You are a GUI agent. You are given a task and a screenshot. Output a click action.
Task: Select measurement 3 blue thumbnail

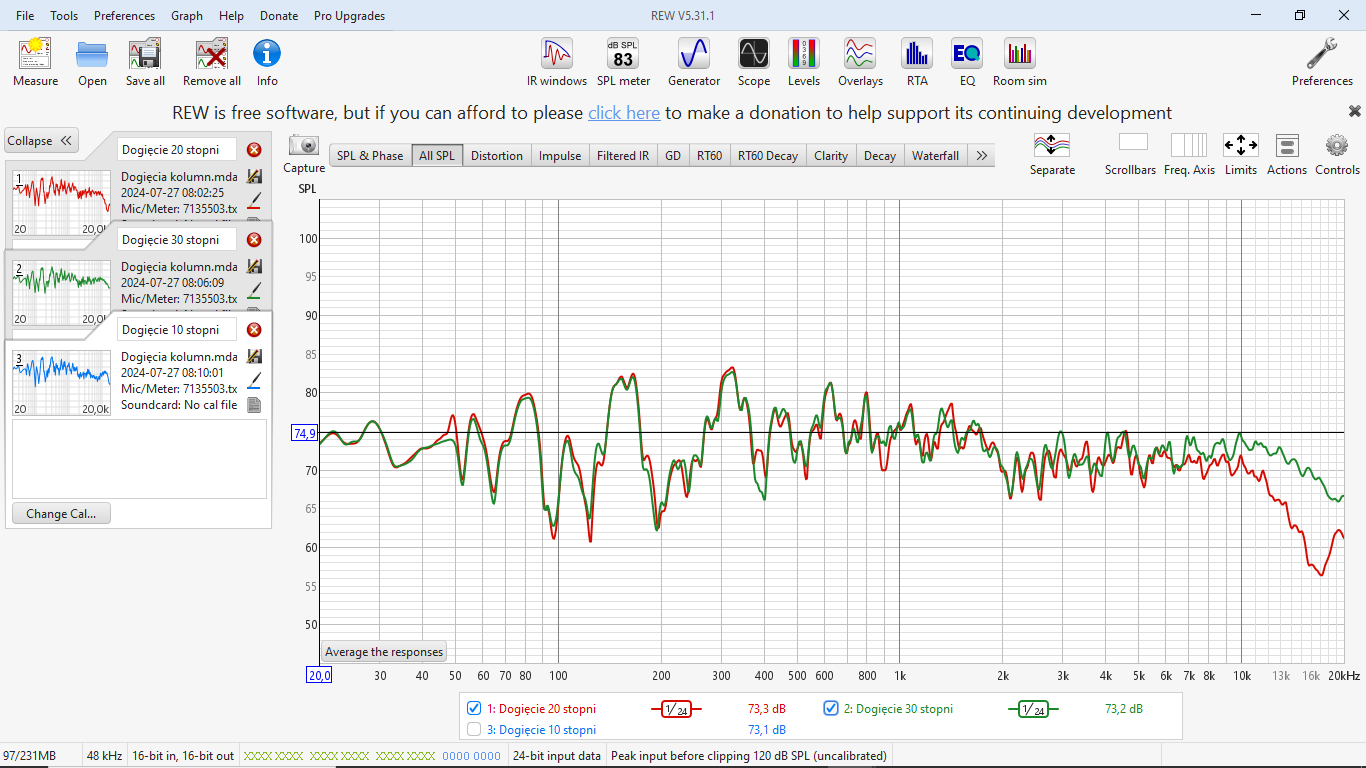click(62, 381)
